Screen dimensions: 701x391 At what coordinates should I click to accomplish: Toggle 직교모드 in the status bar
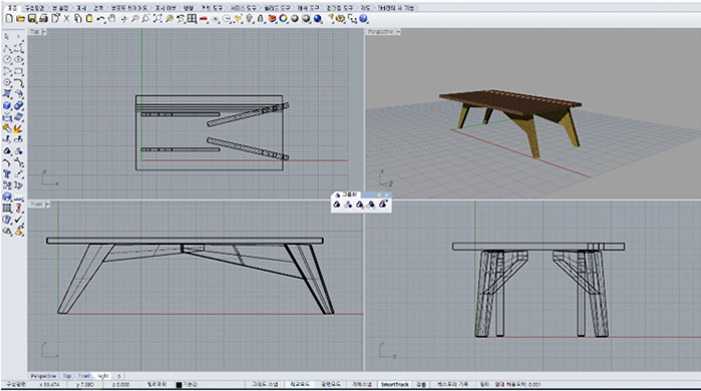(300, 384)
